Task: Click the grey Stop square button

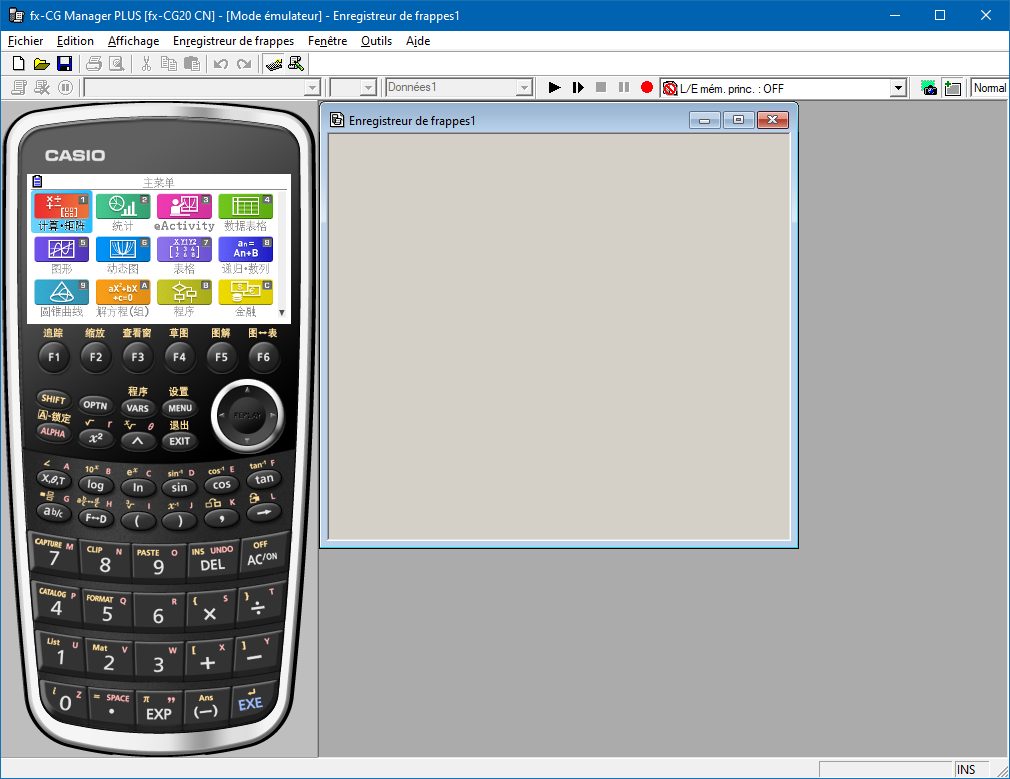Action: (x=601, y=88)
